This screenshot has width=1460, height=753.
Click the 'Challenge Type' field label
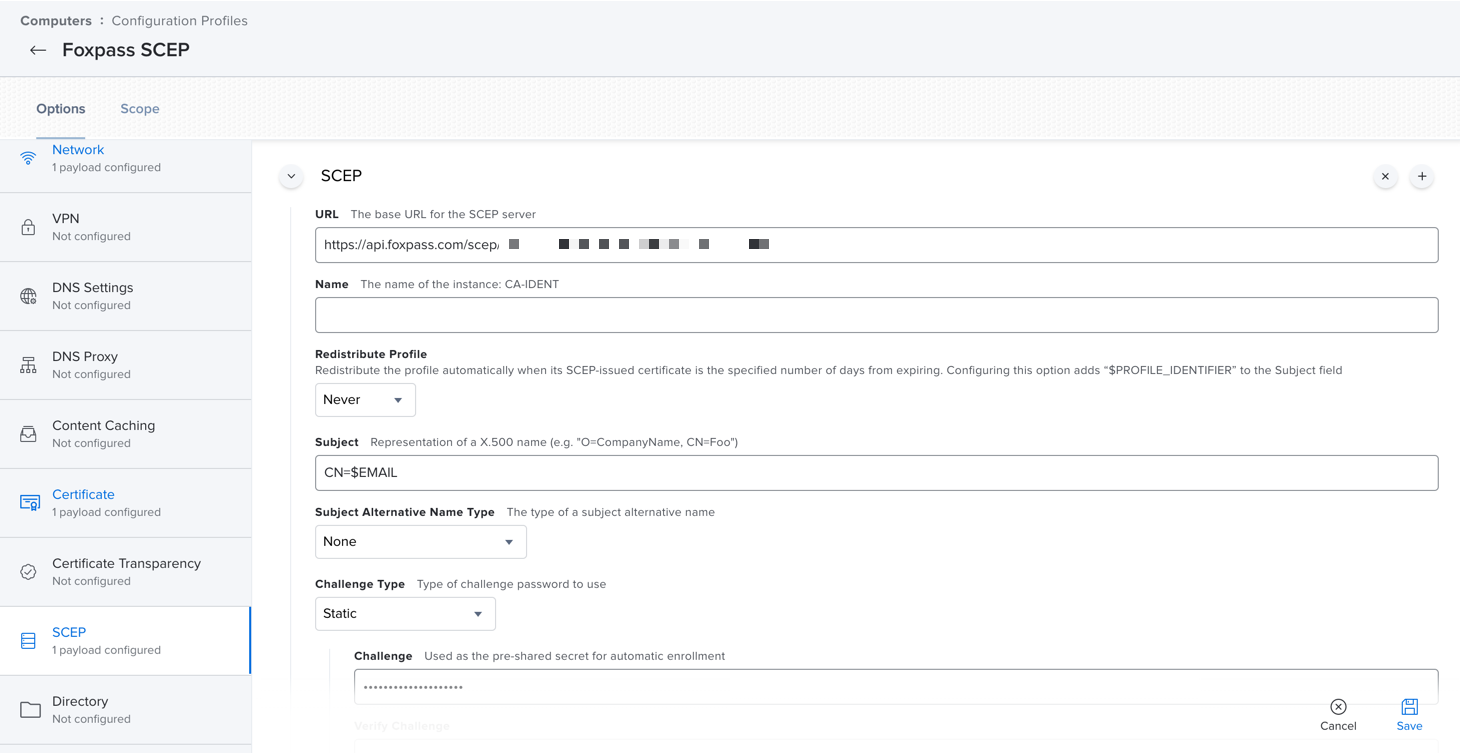pos(360,584)
